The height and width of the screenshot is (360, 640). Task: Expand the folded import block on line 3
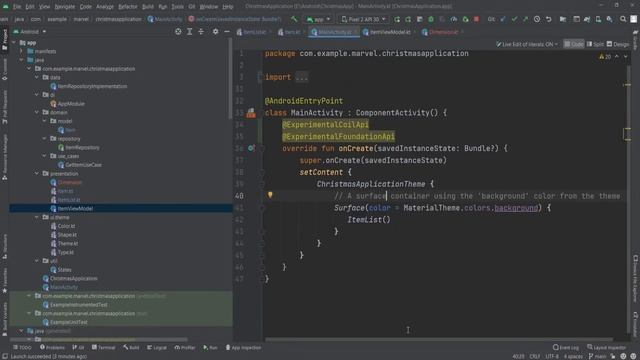tap(302, 77)
